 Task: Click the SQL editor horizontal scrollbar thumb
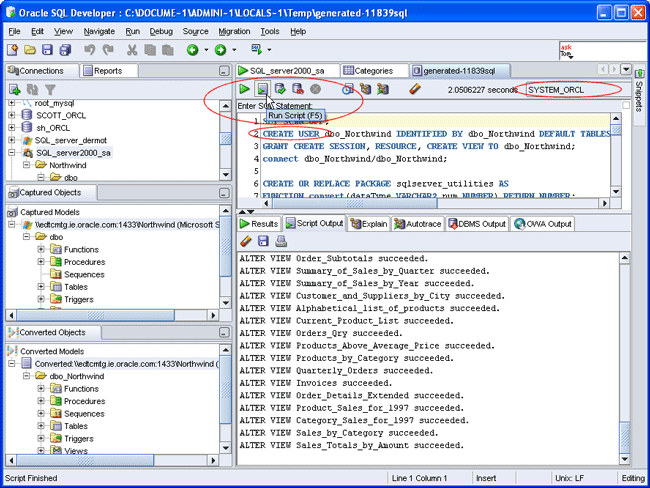tap(354, 203)
